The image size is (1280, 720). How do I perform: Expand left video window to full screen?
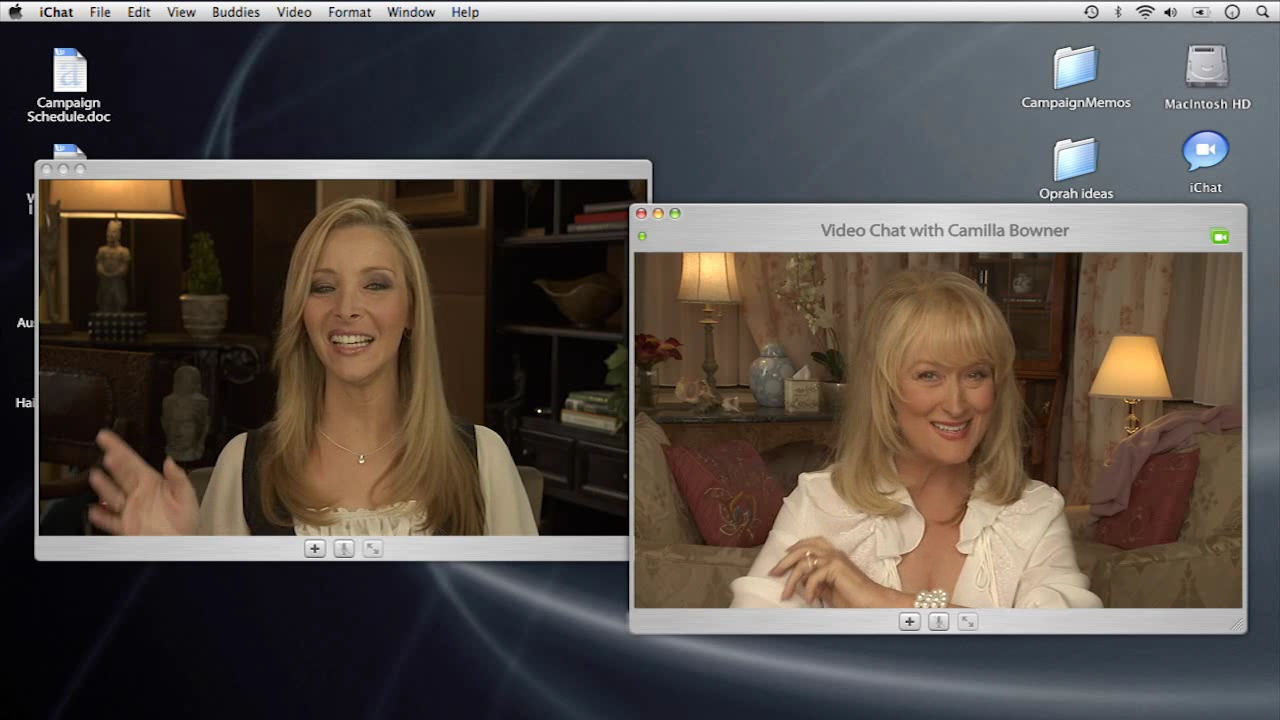point(373,548)
